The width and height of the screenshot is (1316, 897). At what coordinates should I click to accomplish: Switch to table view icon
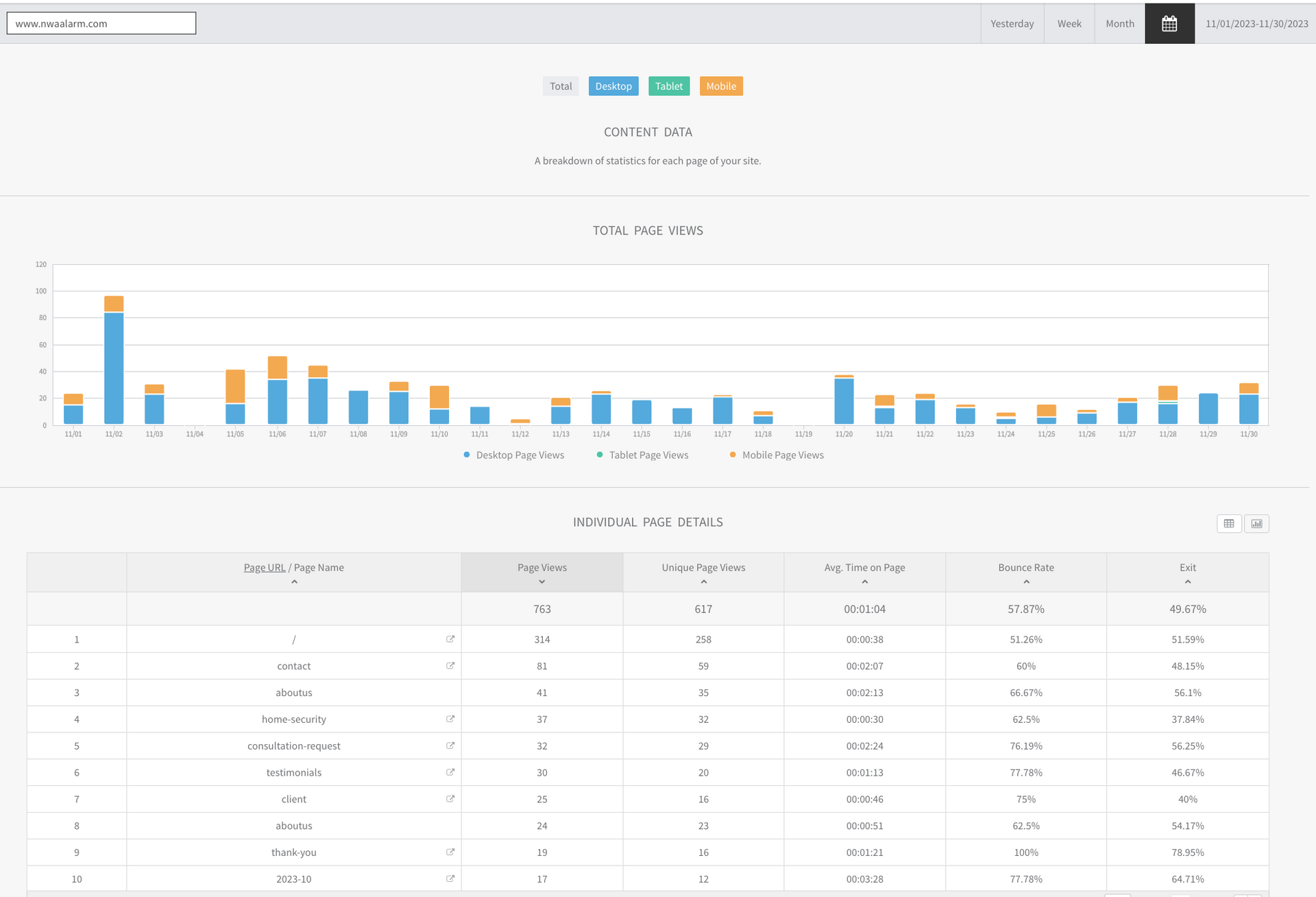[x=1229, y=524]
